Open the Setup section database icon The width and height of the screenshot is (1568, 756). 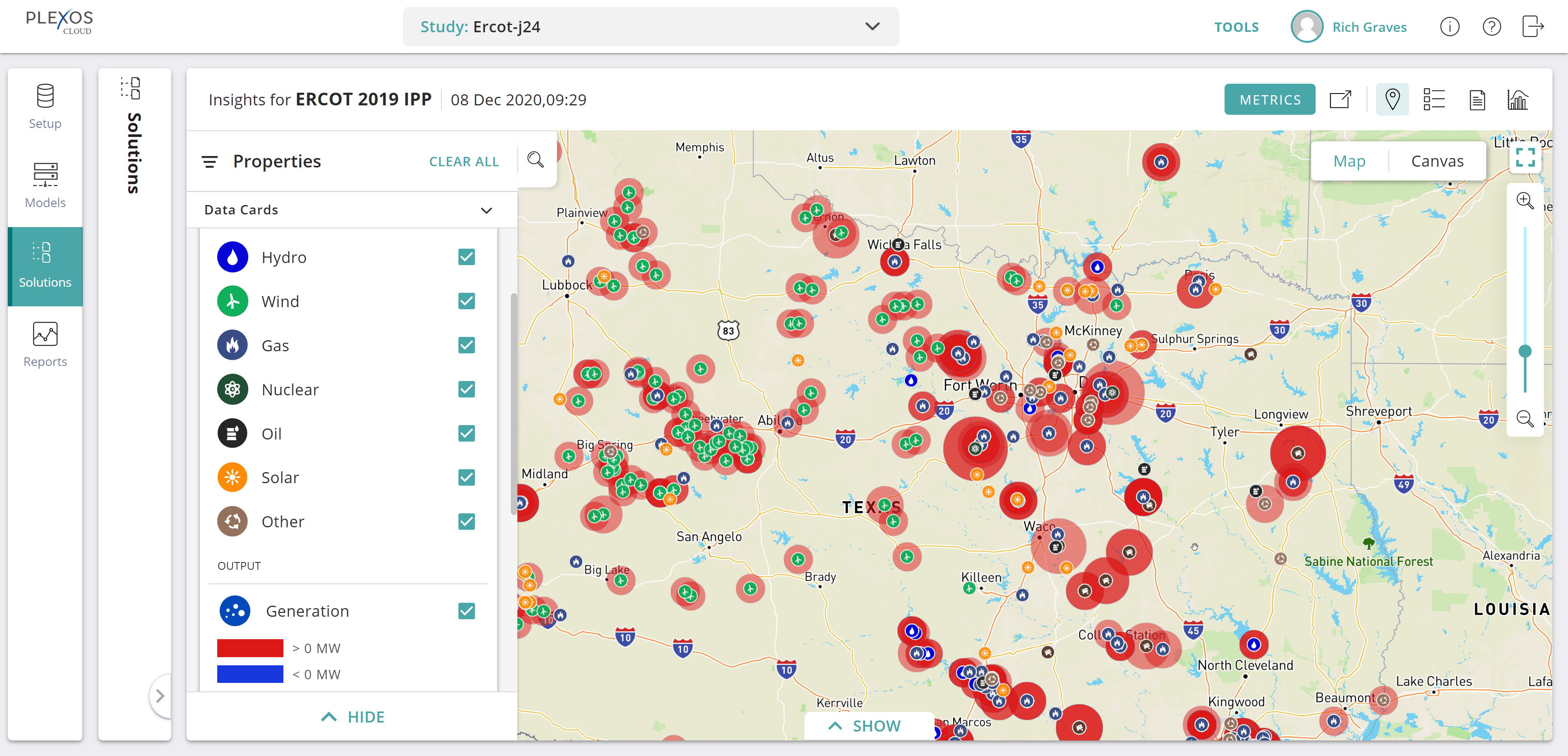tap(45, 96)
